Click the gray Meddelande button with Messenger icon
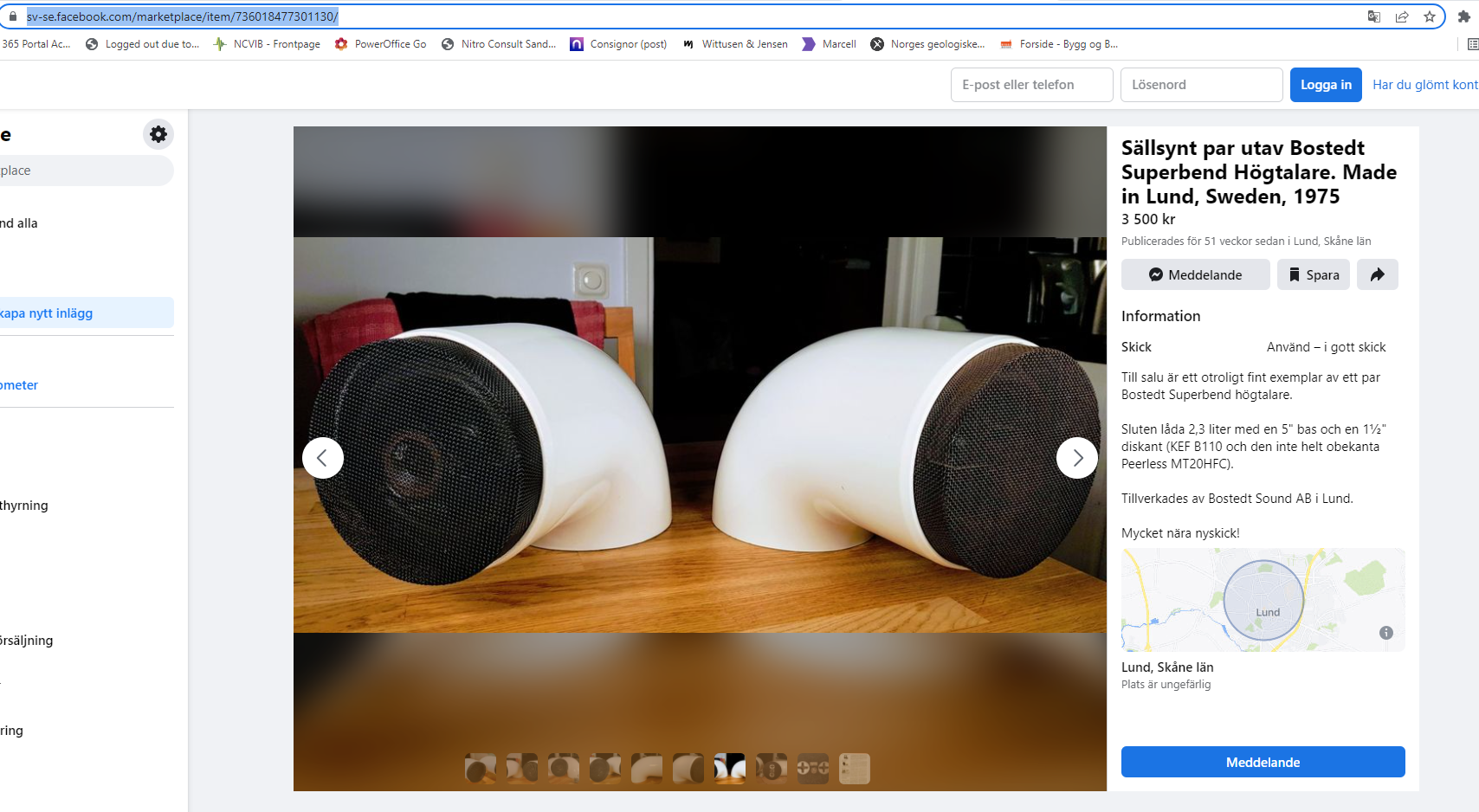This screenshot has height=812, width=1479. (x=1196, y=274)
